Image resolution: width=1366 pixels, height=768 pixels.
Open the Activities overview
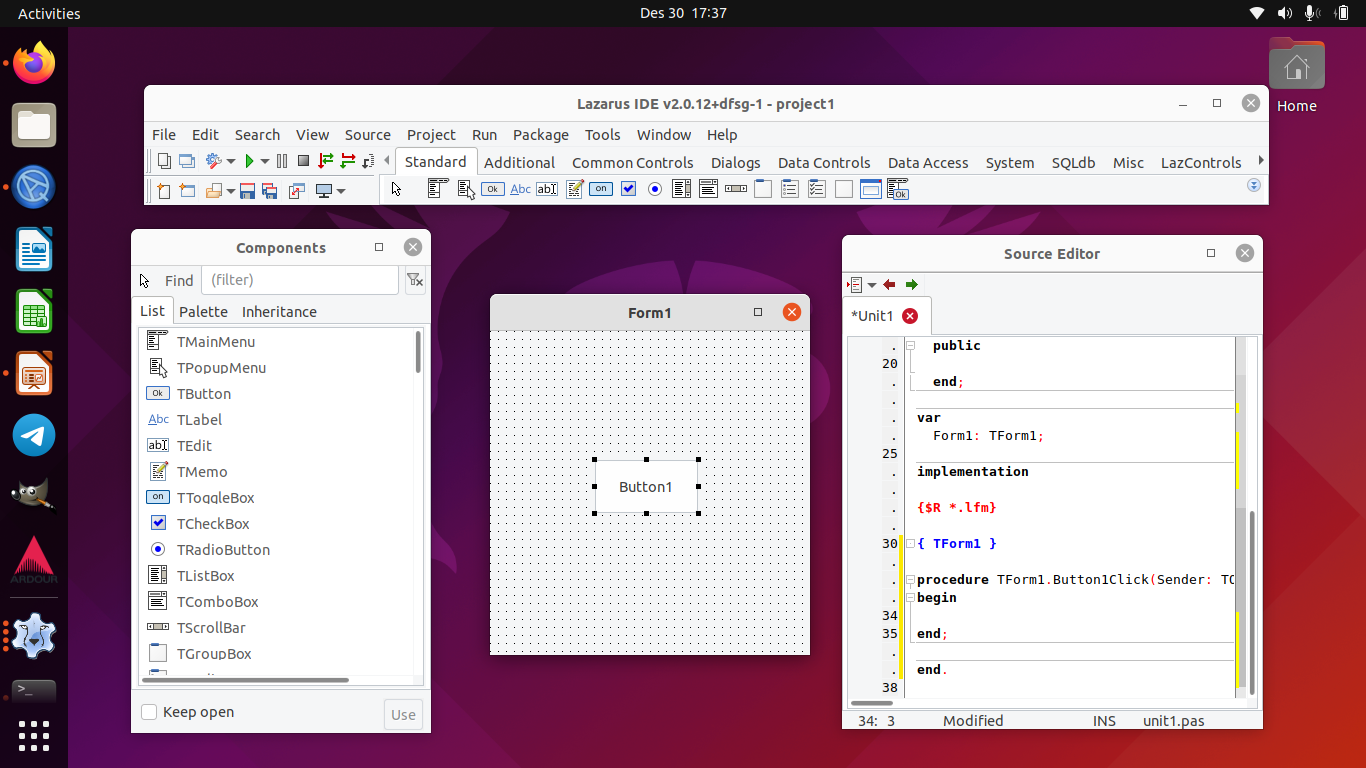pyautogui.click(x=49, y=13)
